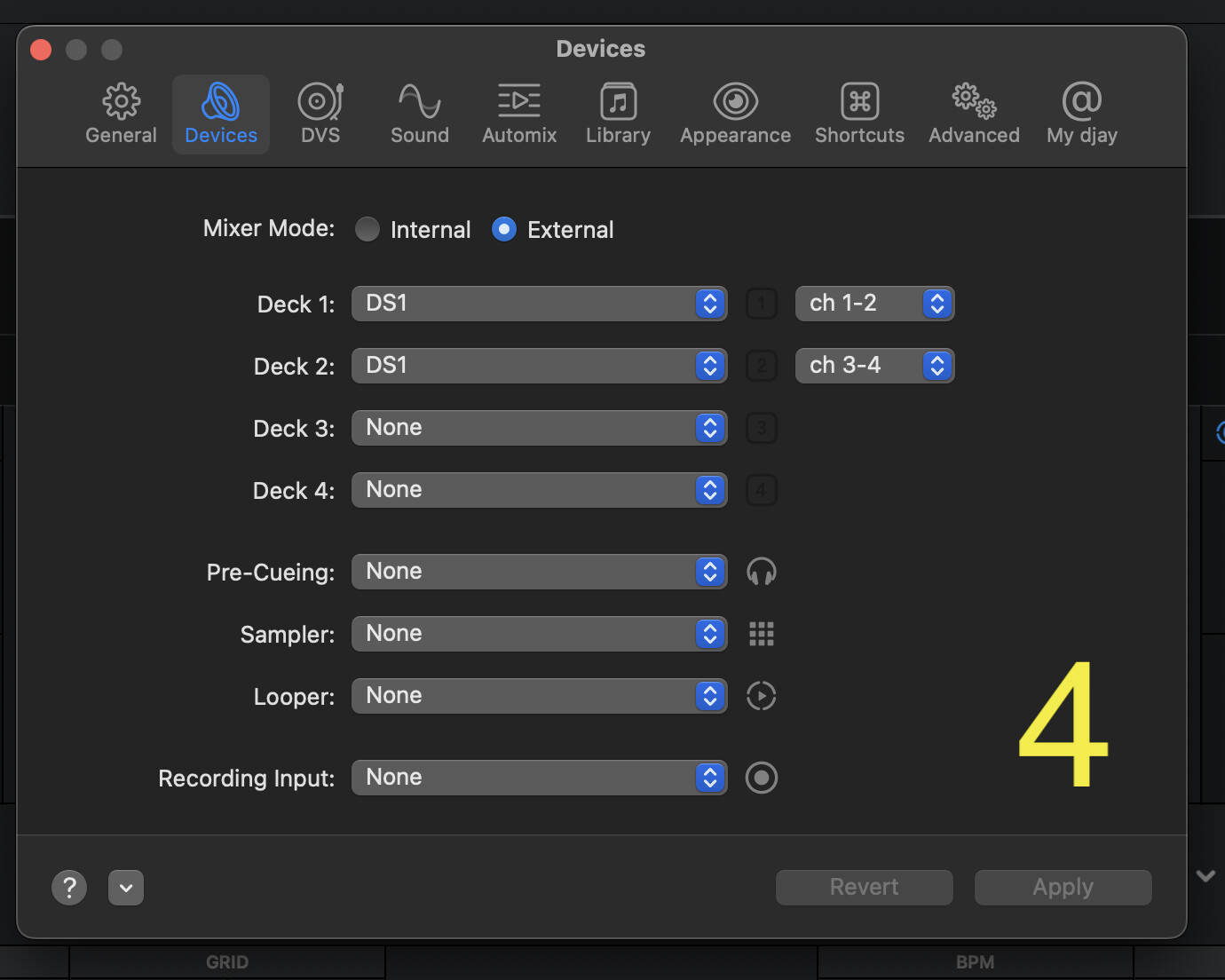Open the Sound settings pane

(x=420, y=114)
